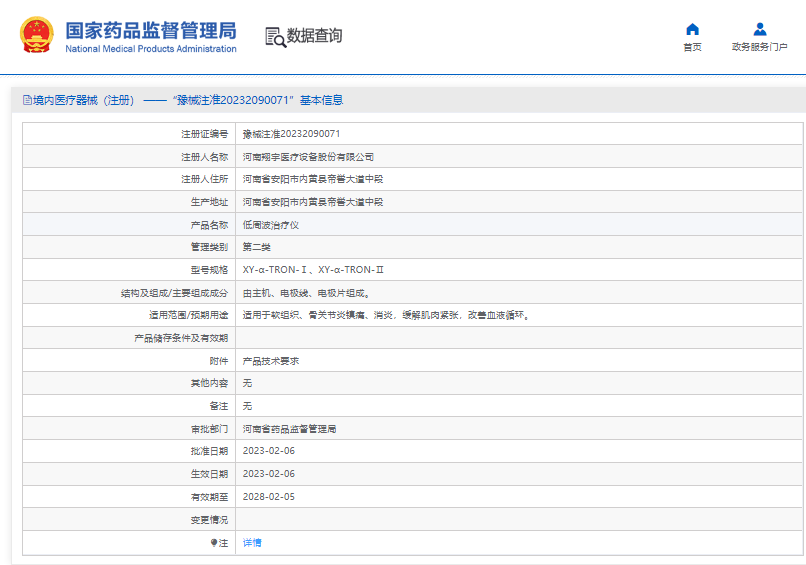This screenshot has height=565, width=806.
Task: Click the 管理类别 row label
Action: (x=209, y=247)
